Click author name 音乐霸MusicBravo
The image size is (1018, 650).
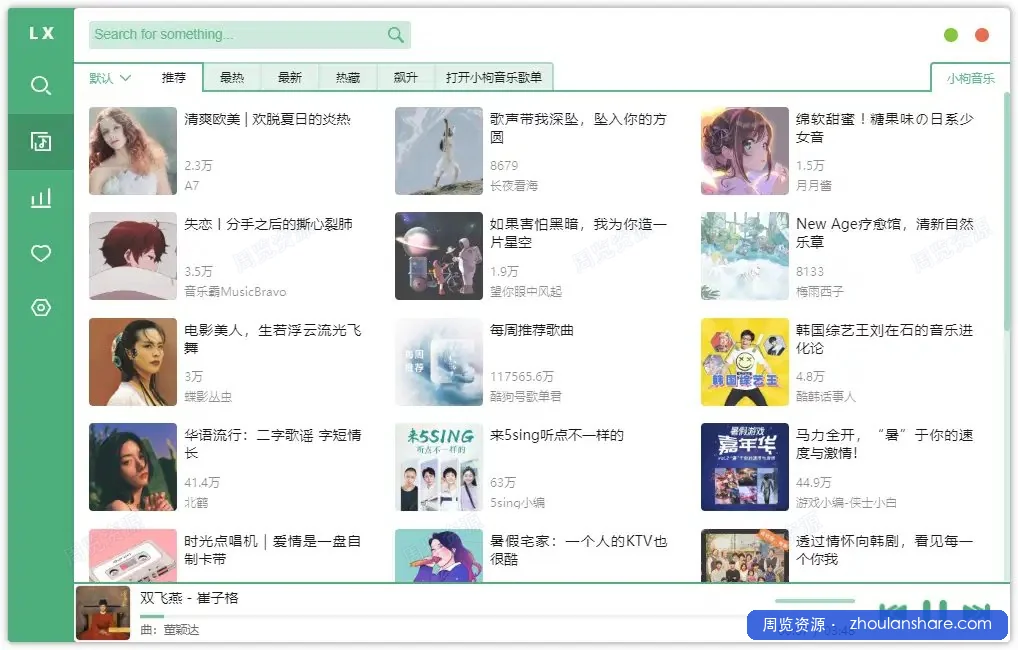[235, 292]
